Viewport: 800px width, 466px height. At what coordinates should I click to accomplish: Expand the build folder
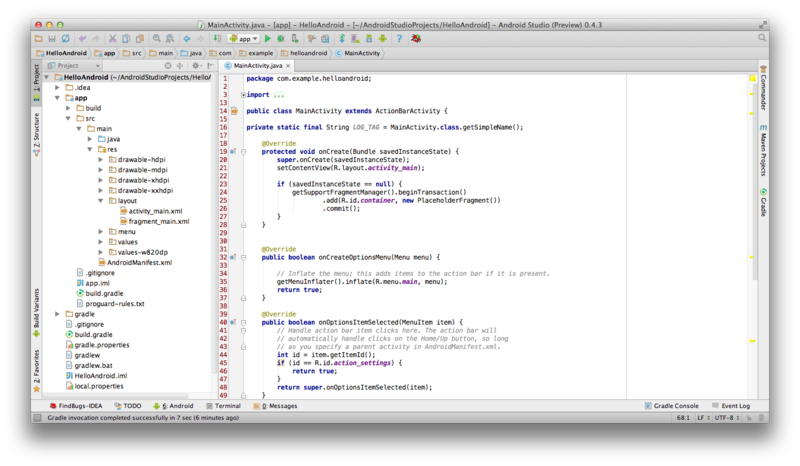pos(68,108)
